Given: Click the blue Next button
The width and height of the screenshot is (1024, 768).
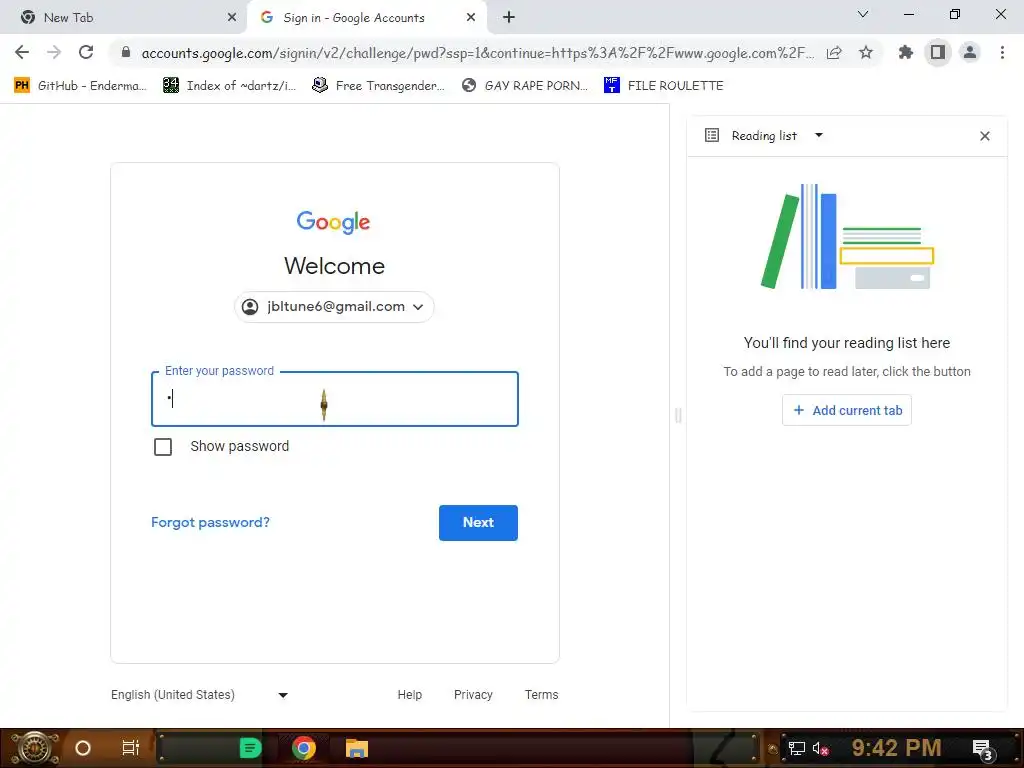Looking at the screenshot, I should (478, 522).
